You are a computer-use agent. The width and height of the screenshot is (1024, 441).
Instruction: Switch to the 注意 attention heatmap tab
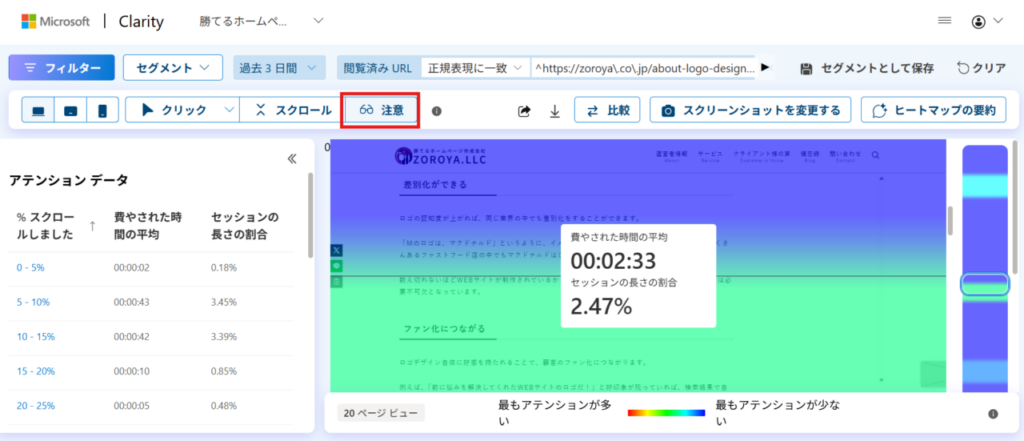pos(382,110)
